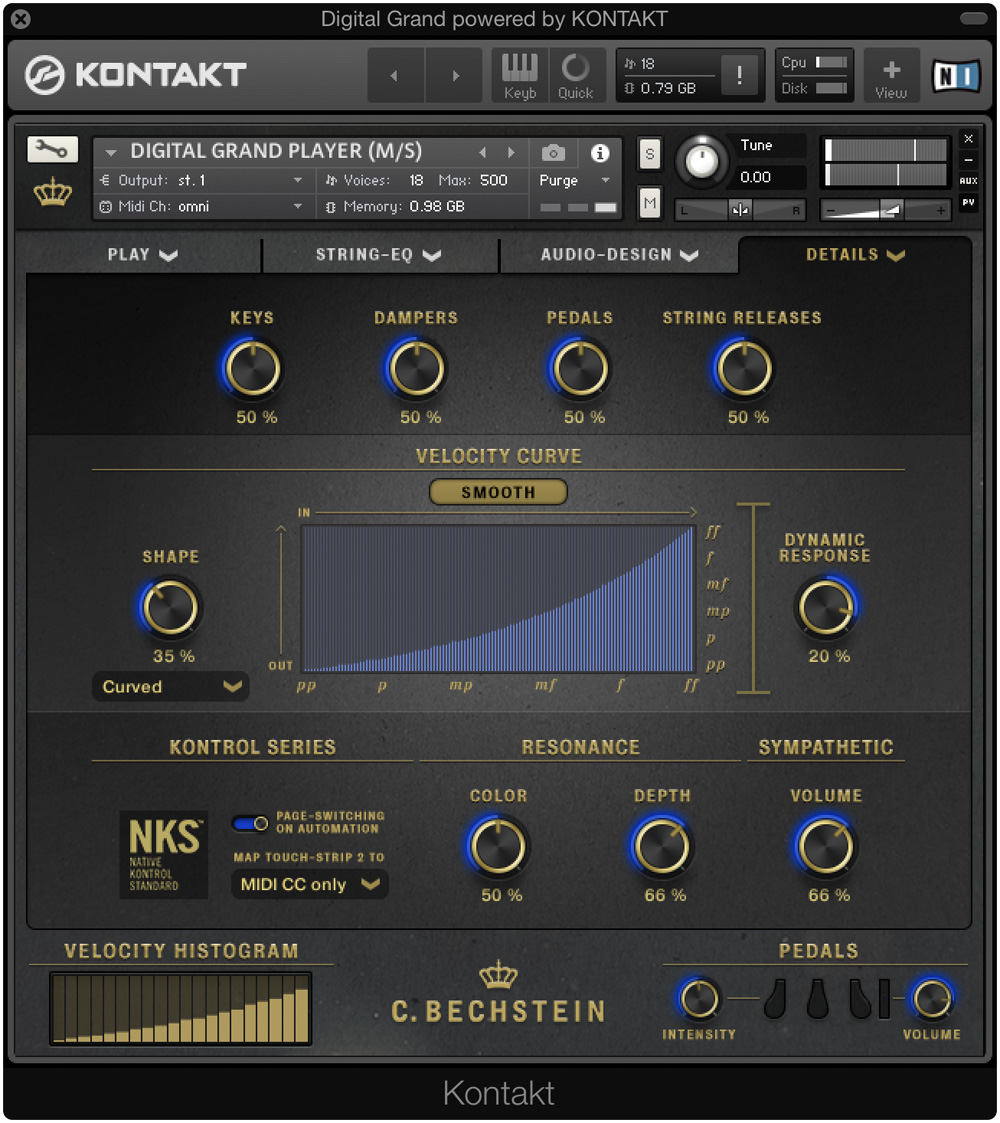The height and width of the screenshot is (1123, 1000).
Task: Click the C. Bechstein crown logo
Action: pyautogui.click(x=498, y=974)
